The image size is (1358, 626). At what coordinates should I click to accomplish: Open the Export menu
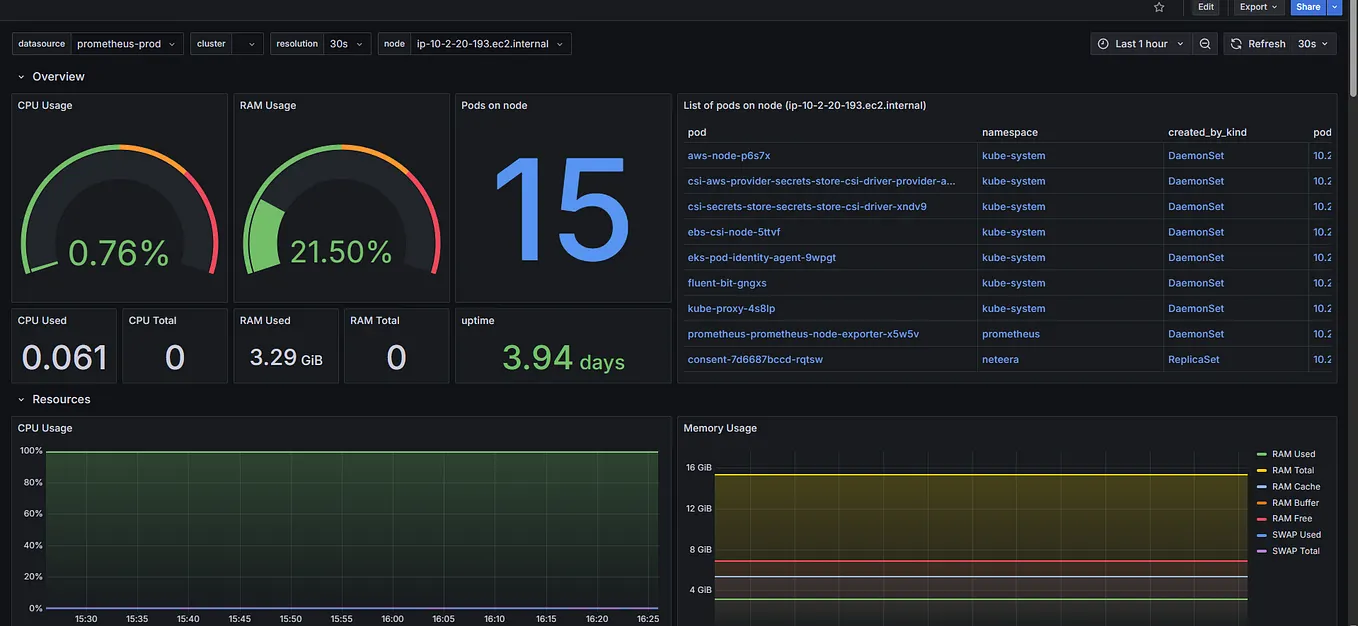tap(1258, 7)
